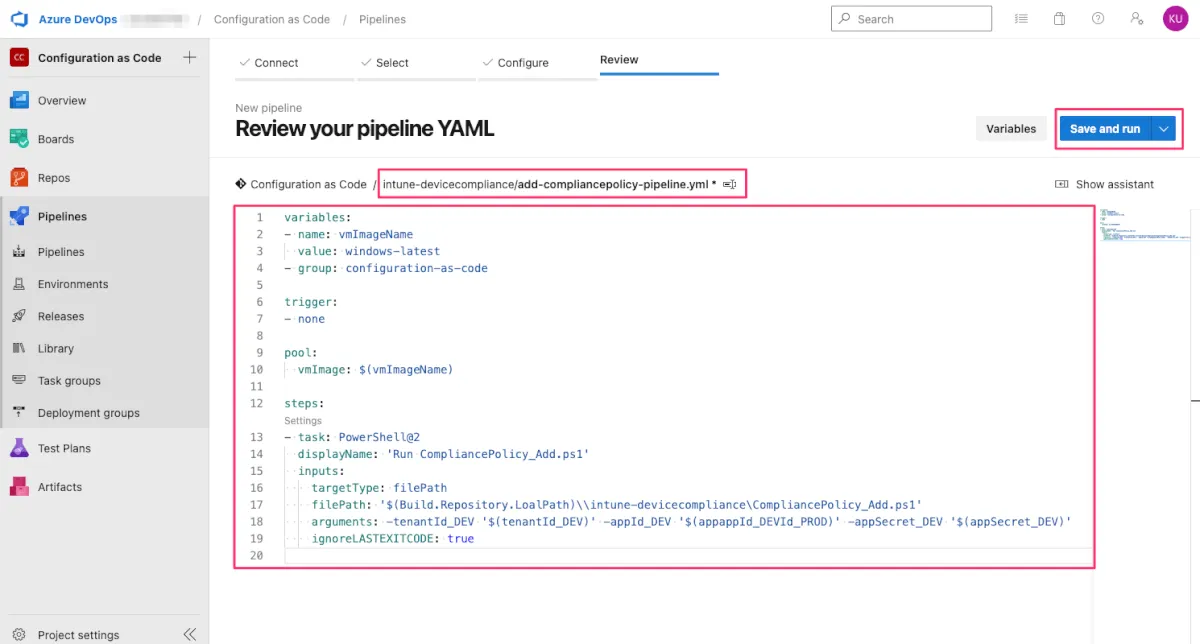1200x644 pixels.
Task: Open user settings icon in header
Action: (1136, 19)
